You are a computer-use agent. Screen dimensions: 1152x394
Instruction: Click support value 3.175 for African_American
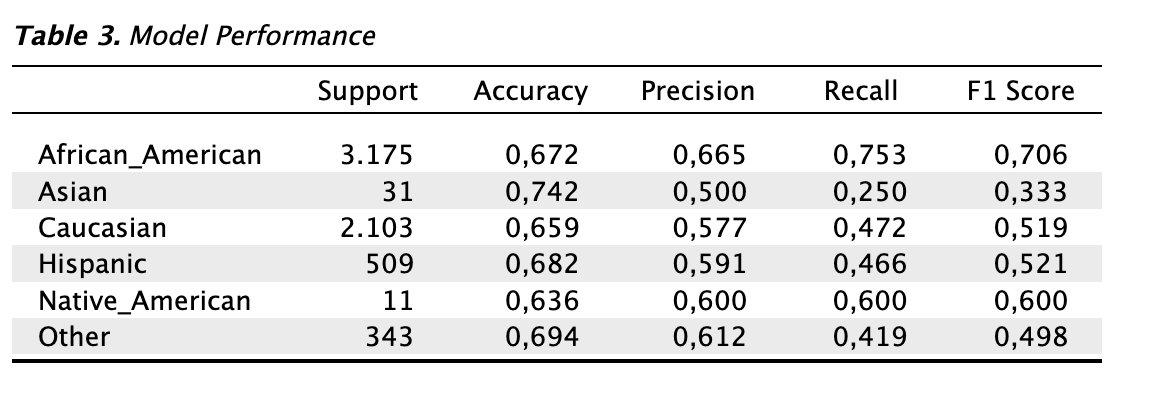click(x=376, y=155)
